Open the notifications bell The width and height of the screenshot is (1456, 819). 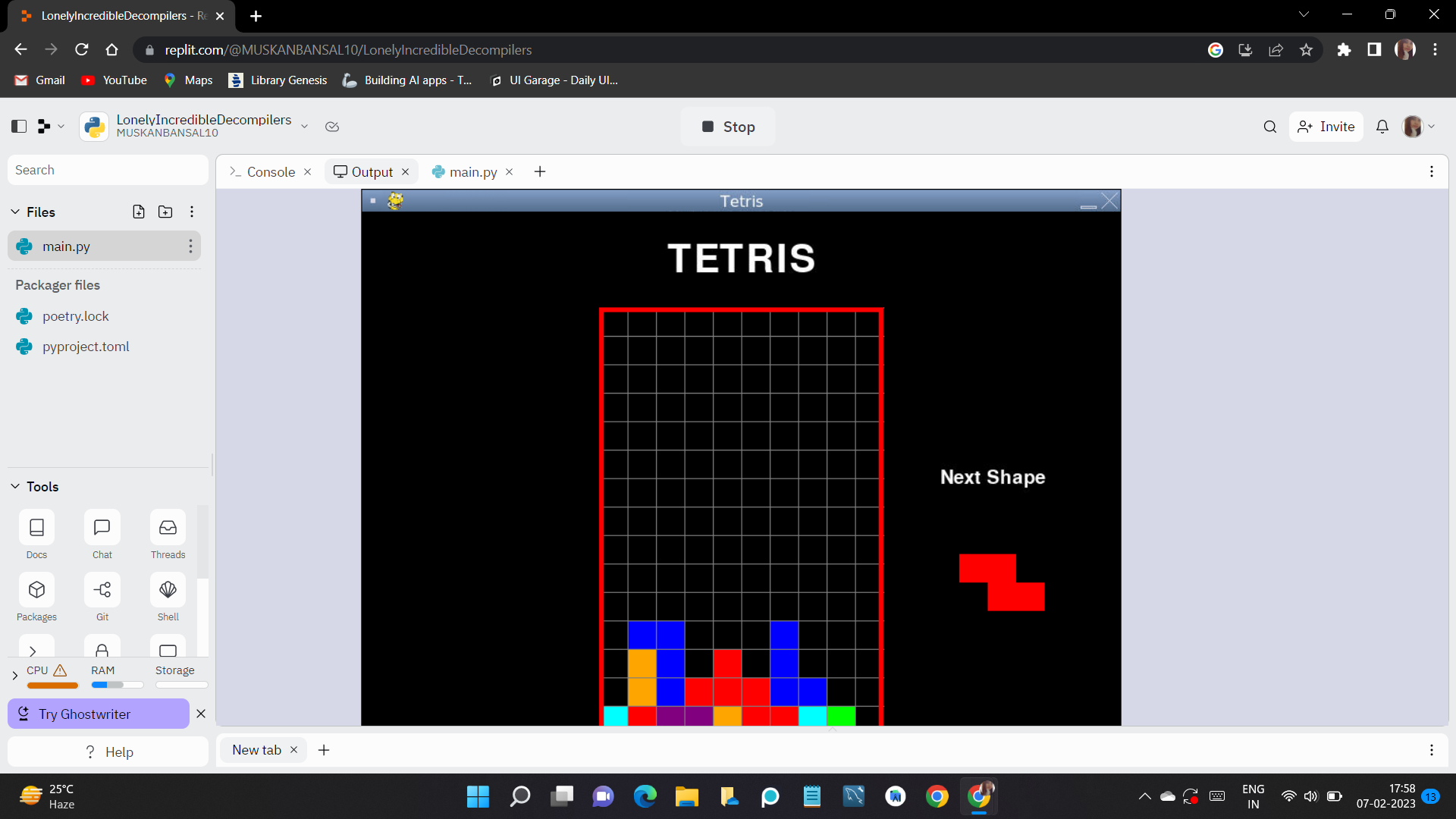coord(1382,127)
